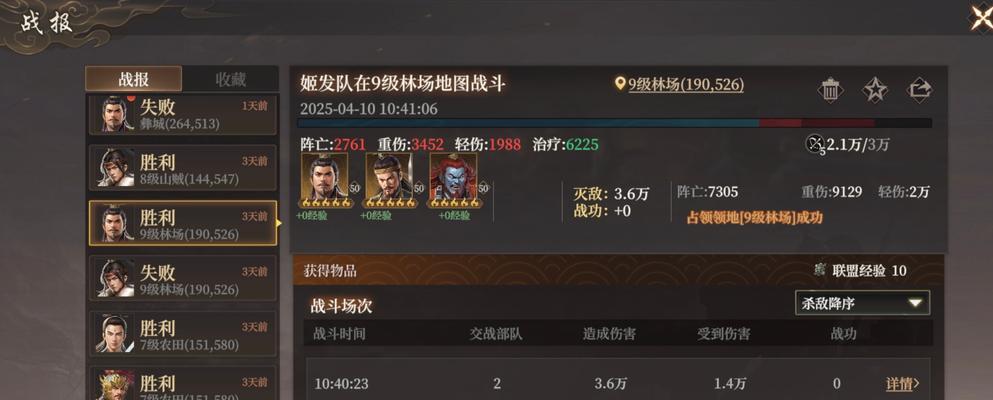Open the 杀敌降序 sort dropdown
The width and height of the screenshot is (993, 400).
tap(863, 303)
